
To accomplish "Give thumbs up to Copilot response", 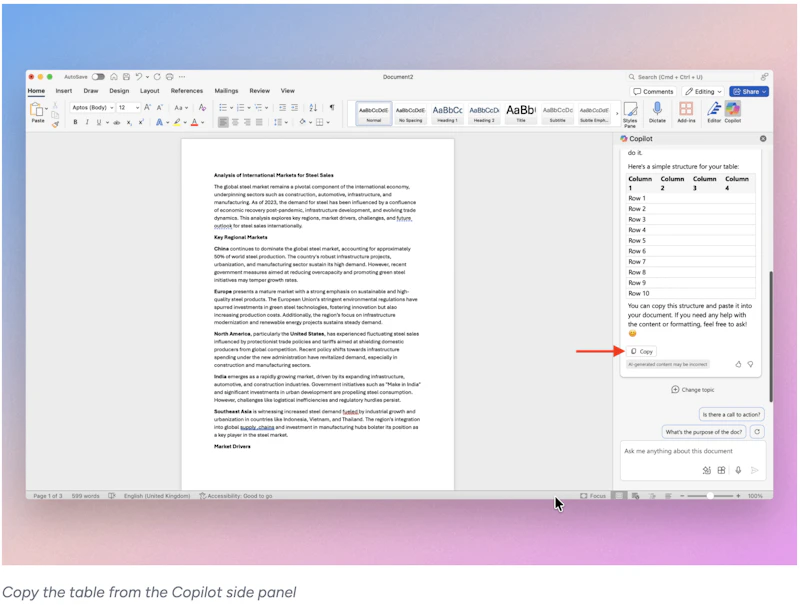I will pos(738,364).
